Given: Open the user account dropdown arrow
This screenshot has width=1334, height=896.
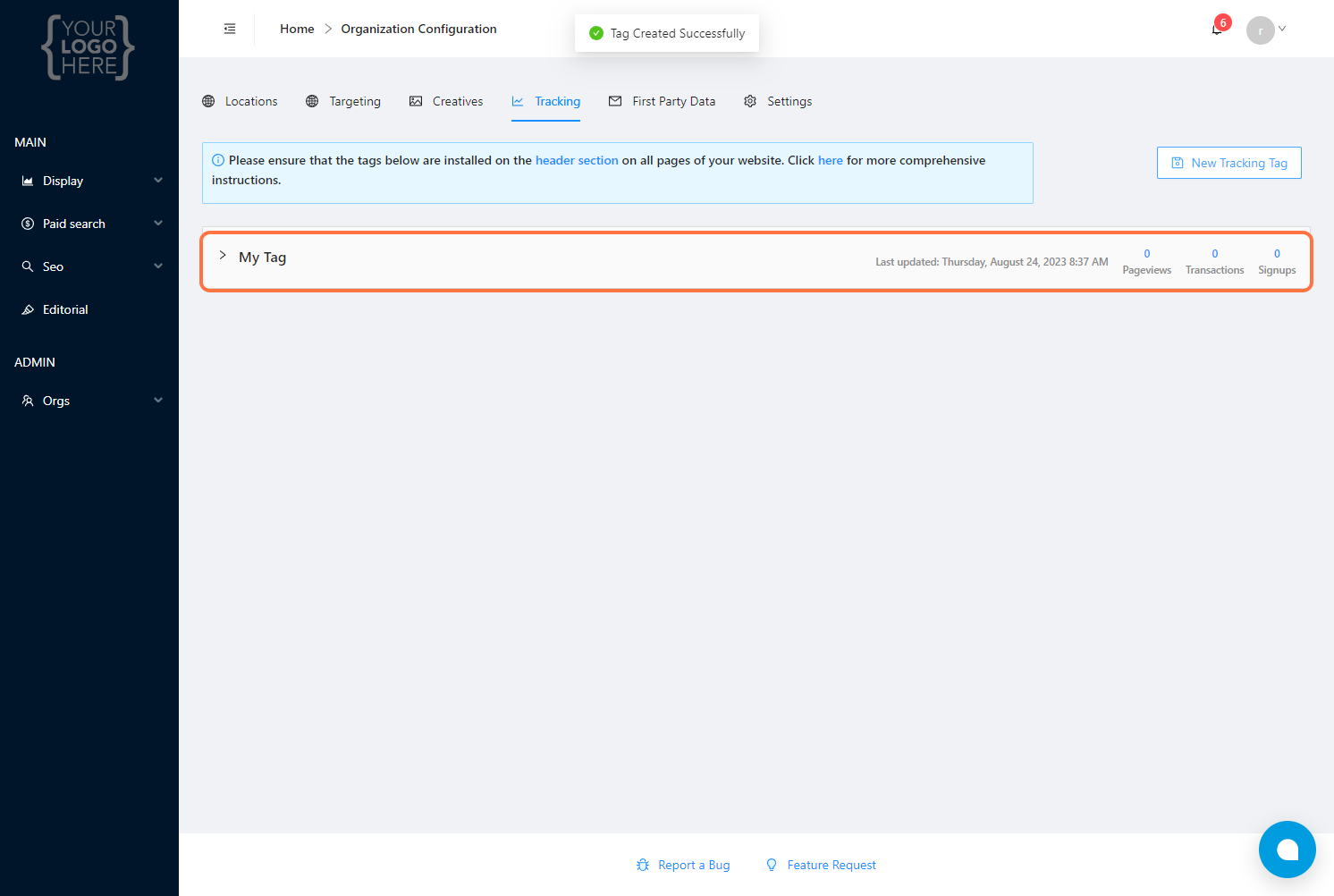Looking at the screenshot, I should 1282,29.
